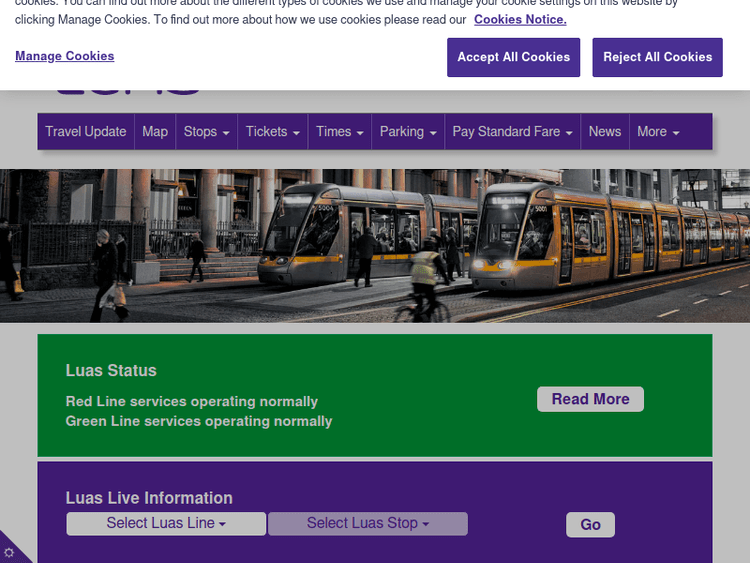Image resolution: width=750 pixels, height=563 pixels.
Task: Click the Go button
Action: pyautogui.click(x=590, y=525)
